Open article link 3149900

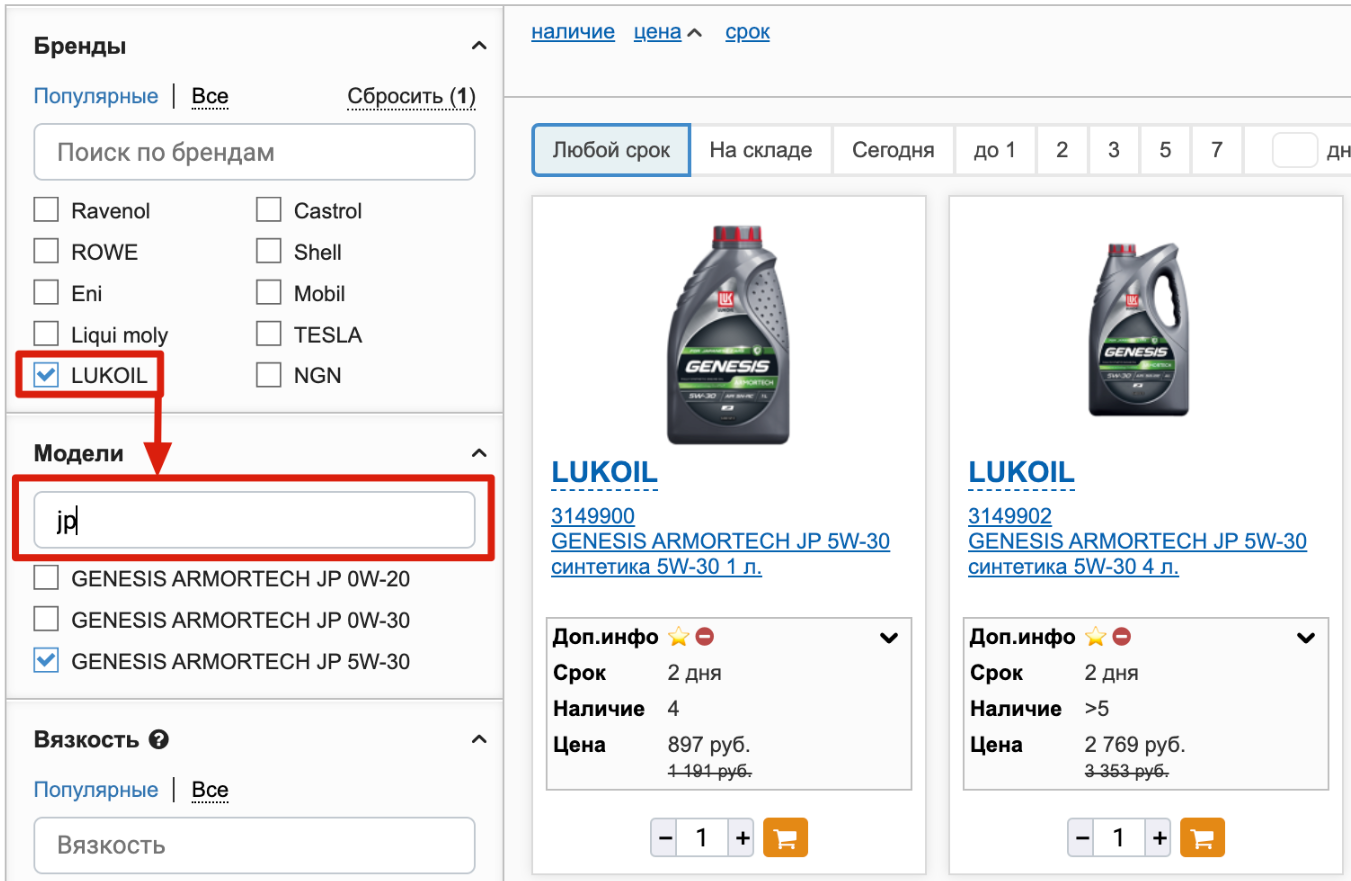593,516
